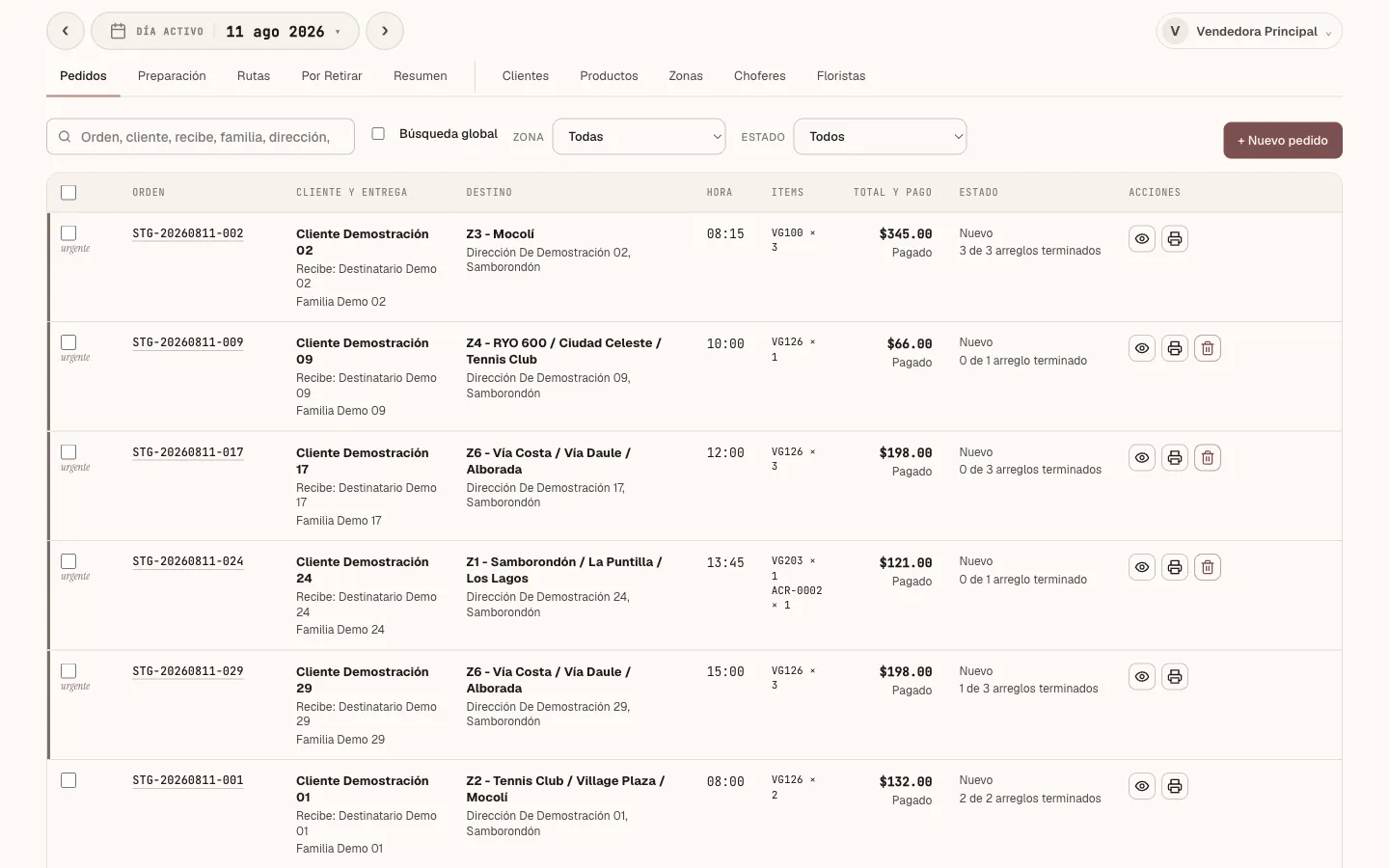Open order link STG-20260811-002

pos(188,233)
